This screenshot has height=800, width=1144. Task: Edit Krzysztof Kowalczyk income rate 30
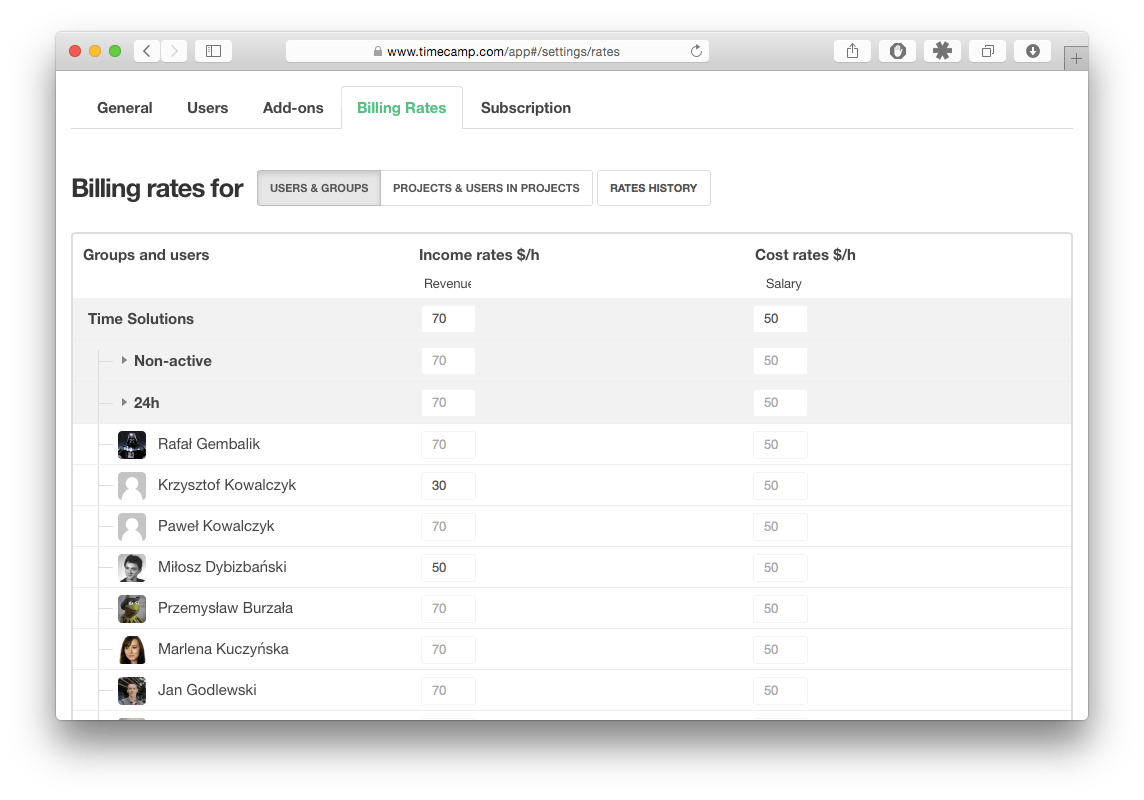448,486
